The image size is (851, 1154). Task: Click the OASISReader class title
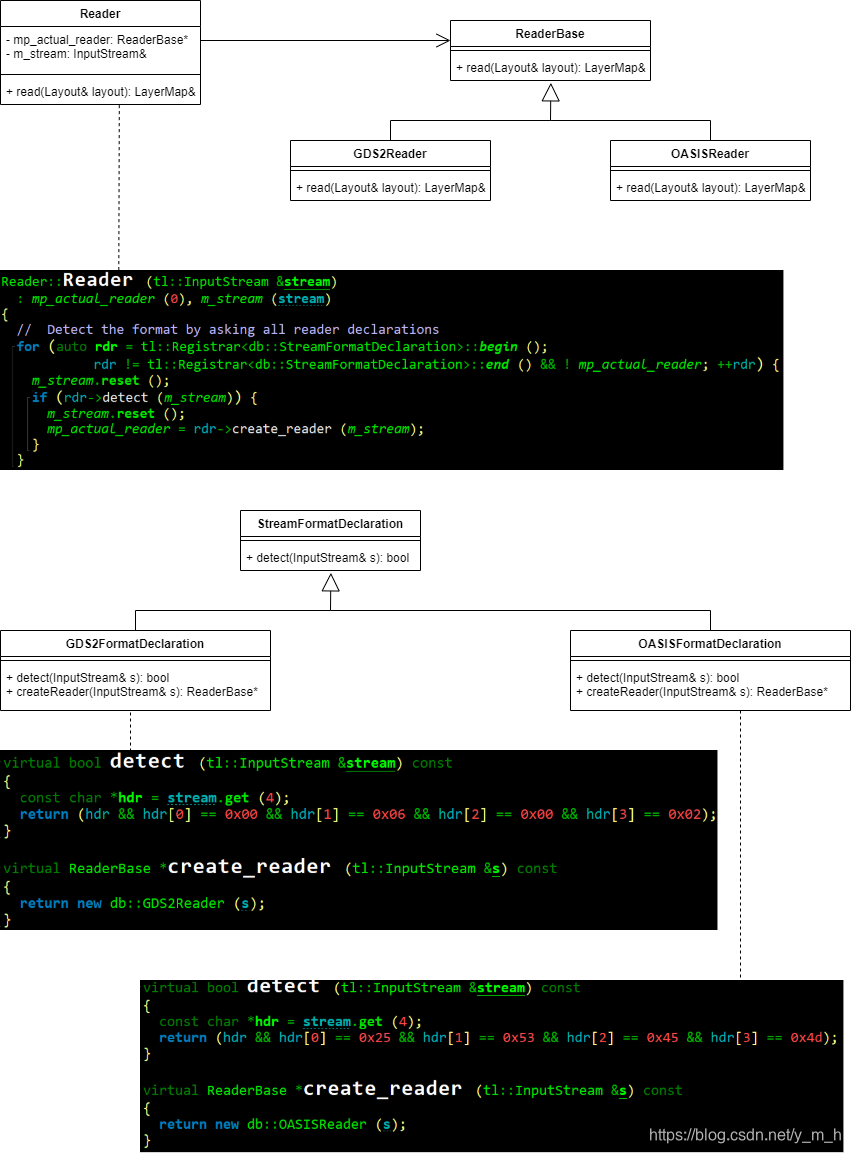(710, 154)
